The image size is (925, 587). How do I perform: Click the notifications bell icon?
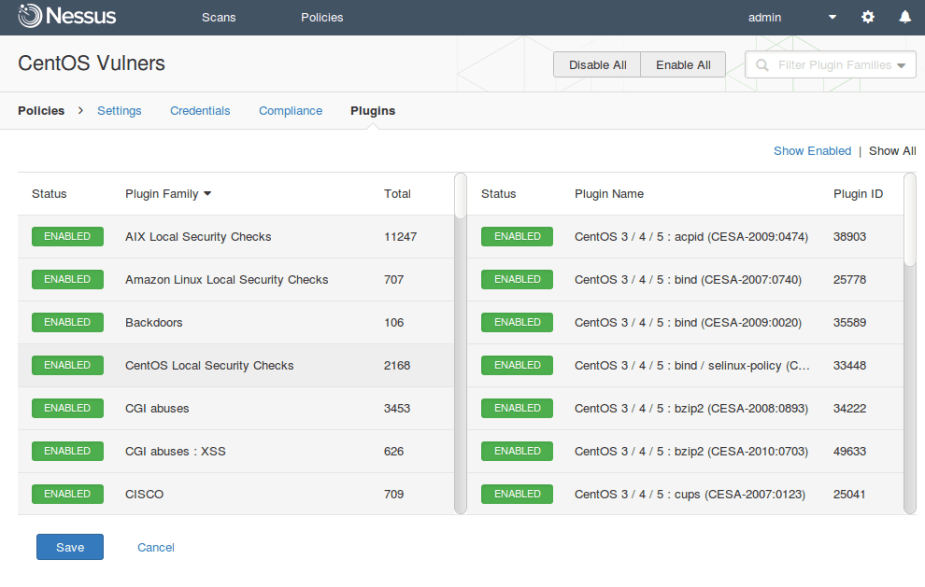tap(905, 17)
